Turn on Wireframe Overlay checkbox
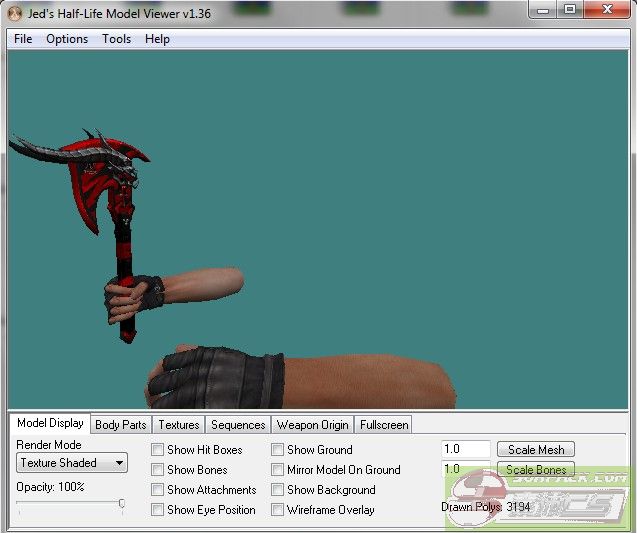 [278, 510]
